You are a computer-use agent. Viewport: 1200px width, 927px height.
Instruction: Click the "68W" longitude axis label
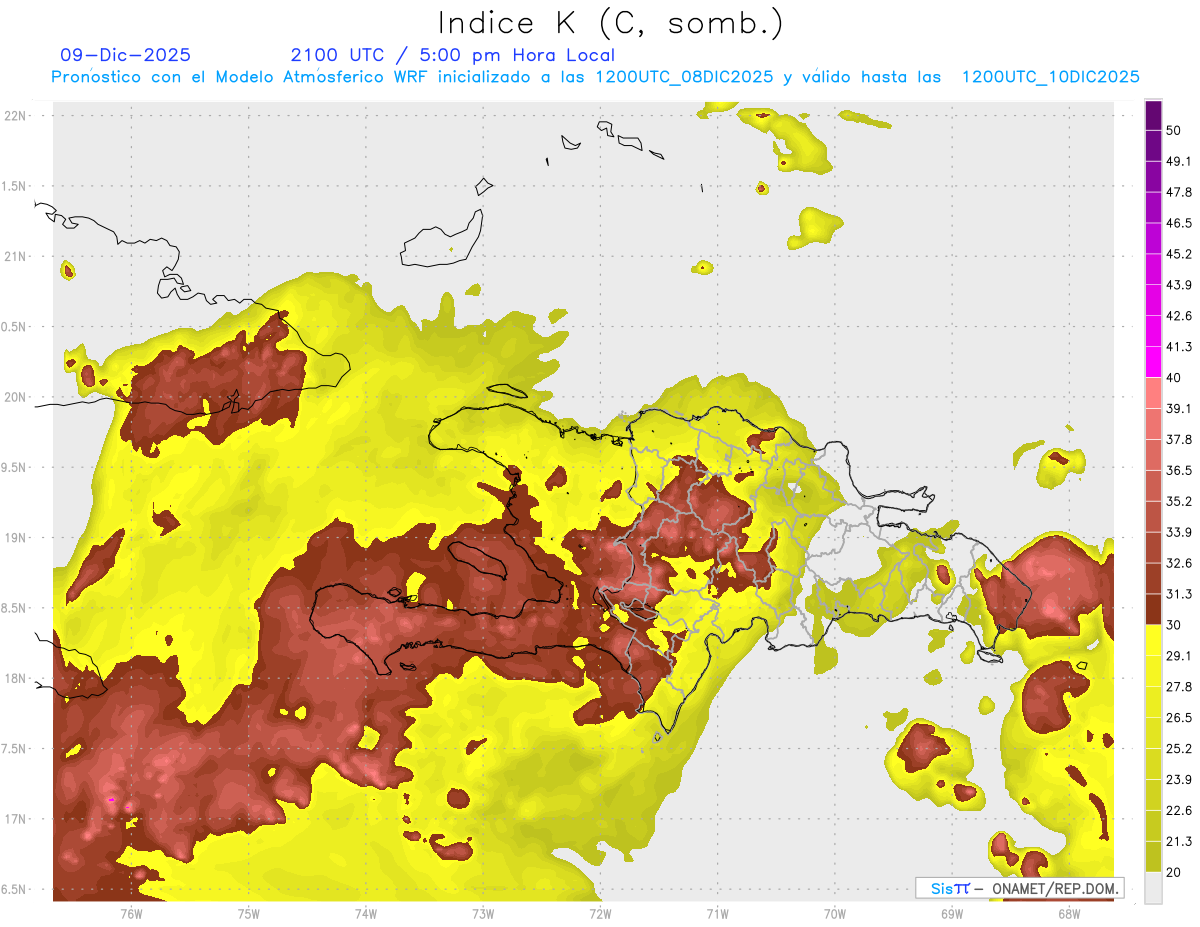[x=1068, y=913]
